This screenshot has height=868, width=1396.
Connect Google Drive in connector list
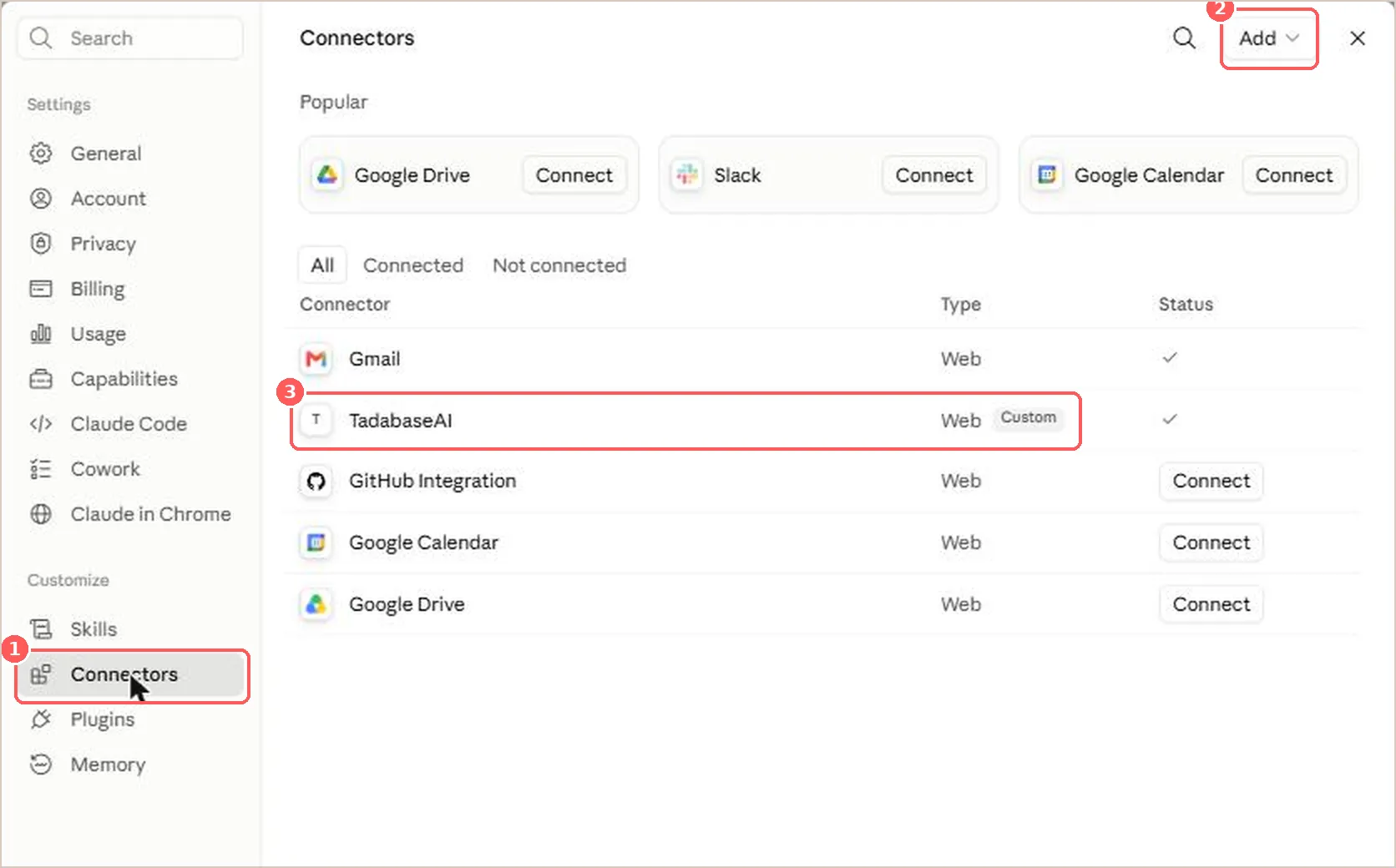pos(1211,604)
